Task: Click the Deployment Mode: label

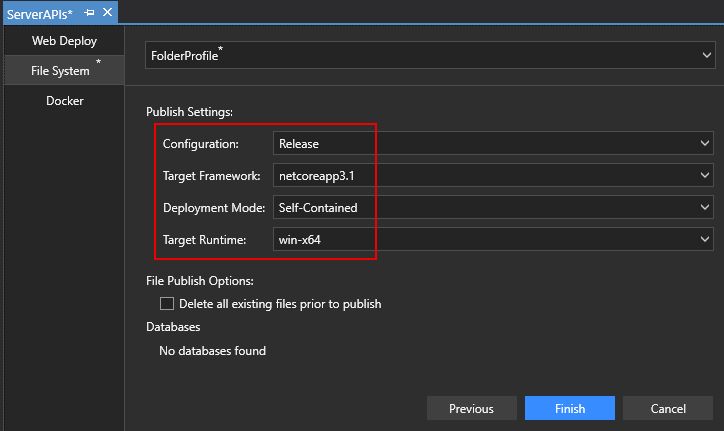Action: click(214, 208)
